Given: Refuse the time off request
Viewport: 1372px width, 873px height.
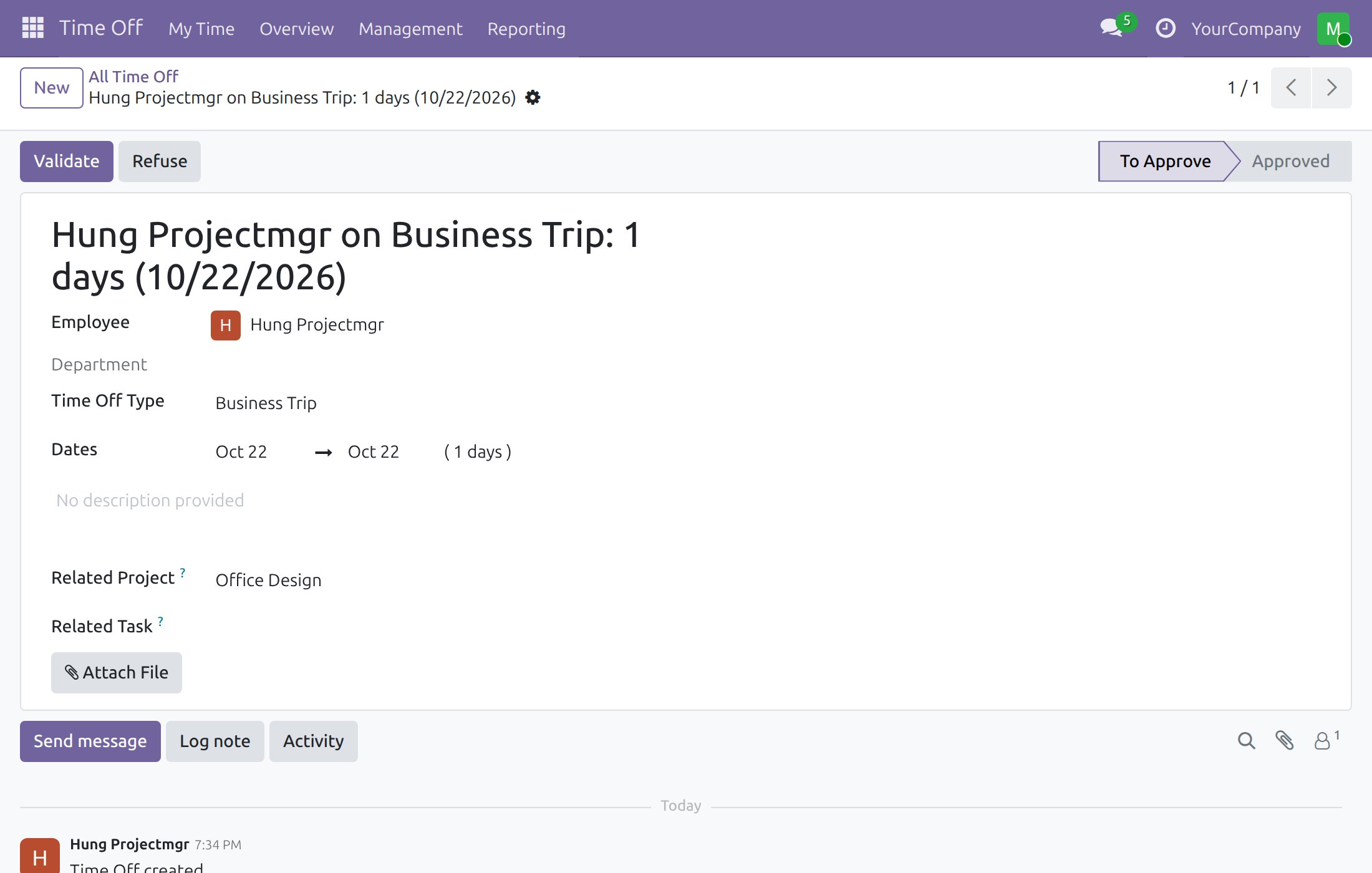Looking at the screenshot, I should click(x=160, y=162).
